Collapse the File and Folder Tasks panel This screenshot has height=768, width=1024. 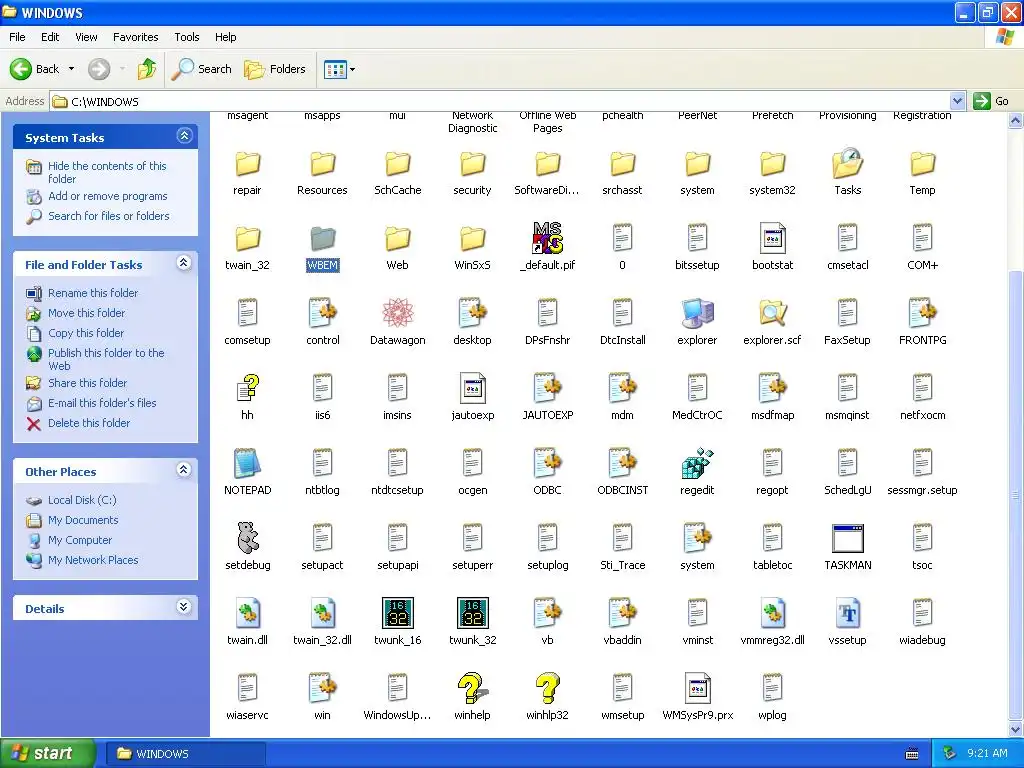184,263
